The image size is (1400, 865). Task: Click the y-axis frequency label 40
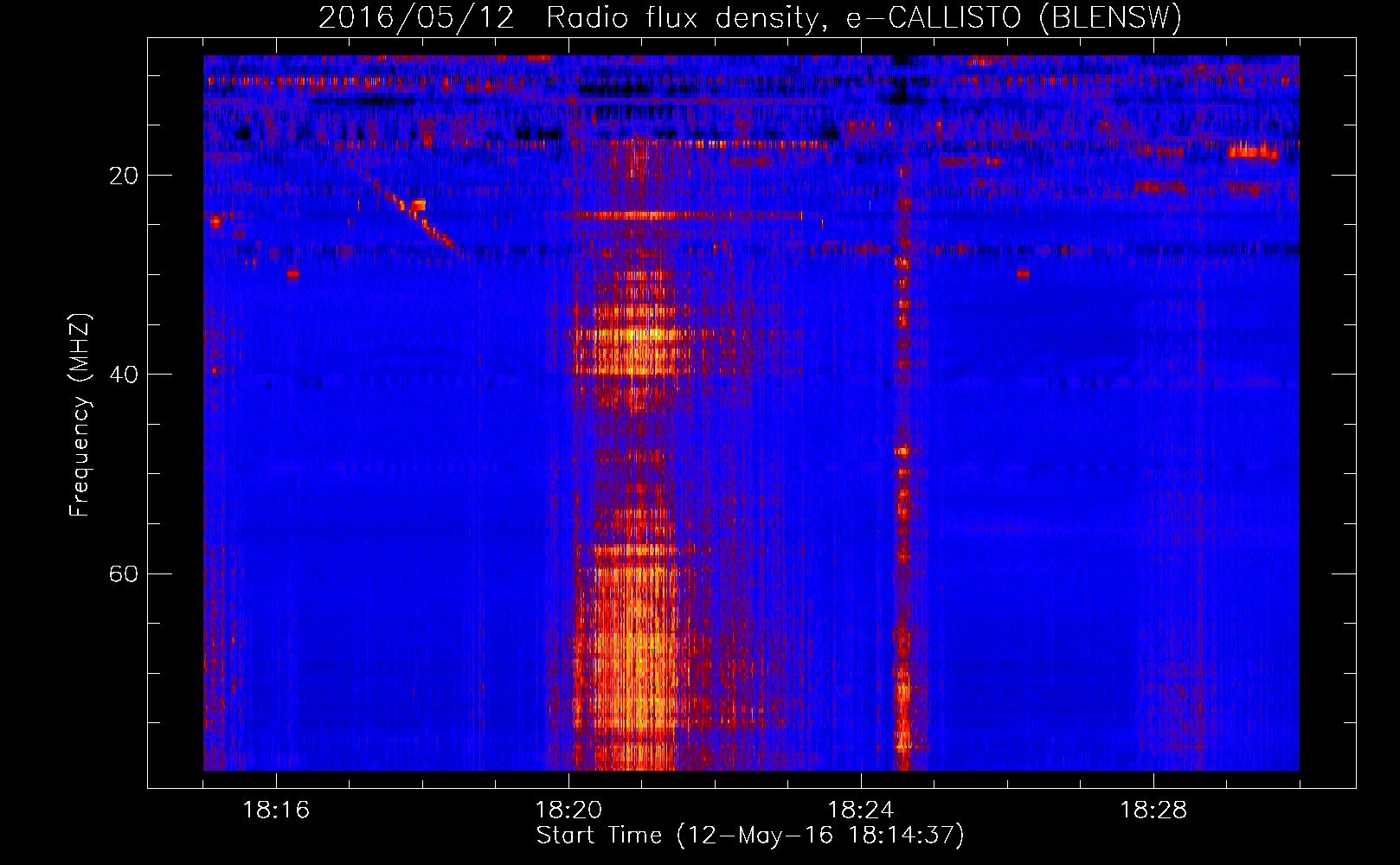coord(124,375)
